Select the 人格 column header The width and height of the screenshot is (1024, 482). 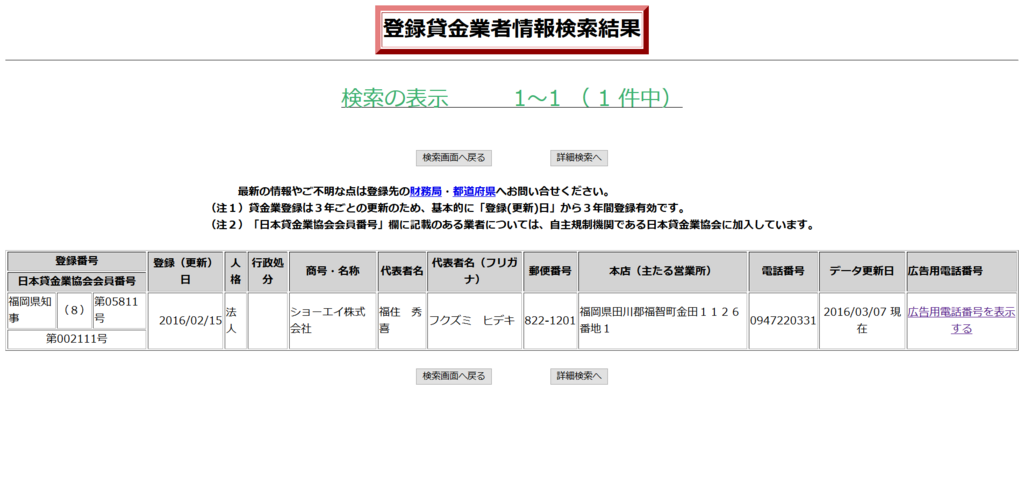point(236,272)
